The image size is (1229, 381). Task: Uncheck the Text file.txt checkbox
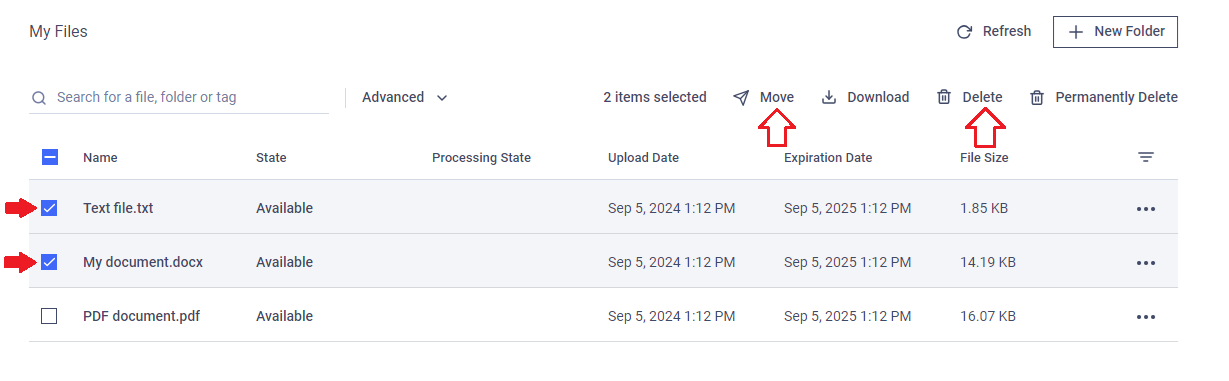tap(49, 208)
